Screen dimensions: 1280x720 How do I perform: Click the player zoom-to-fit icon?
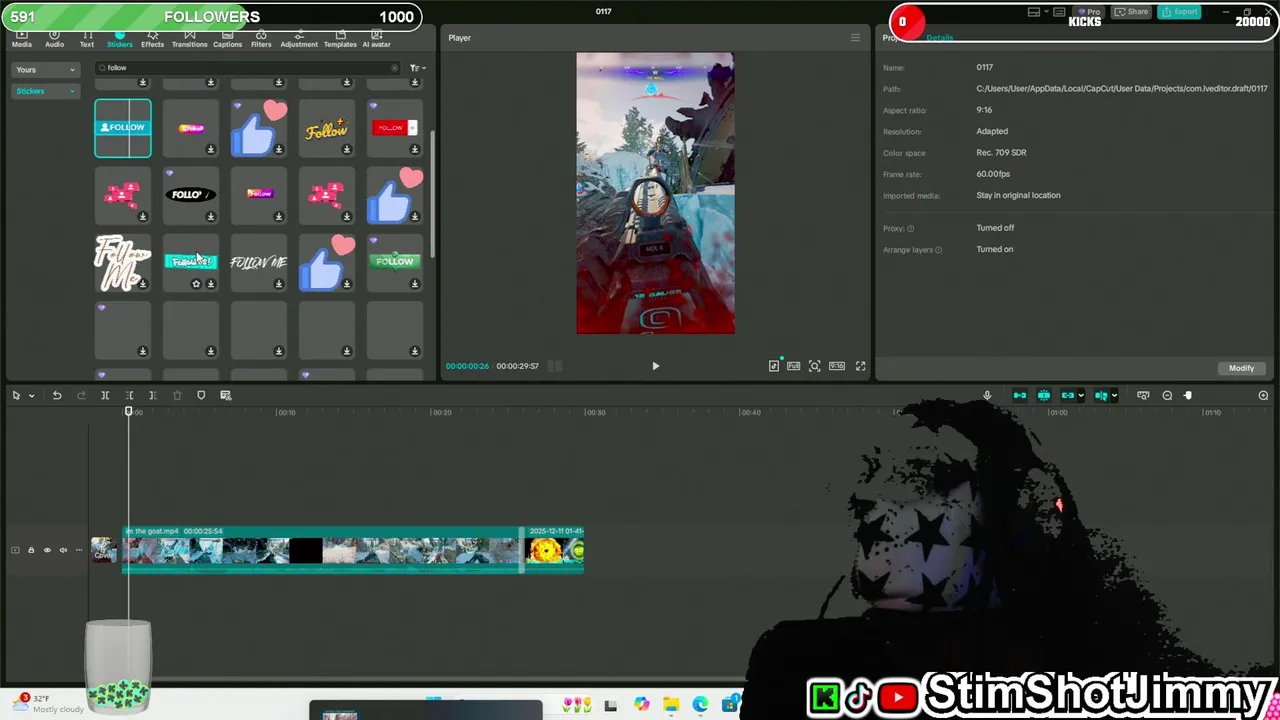815,366
